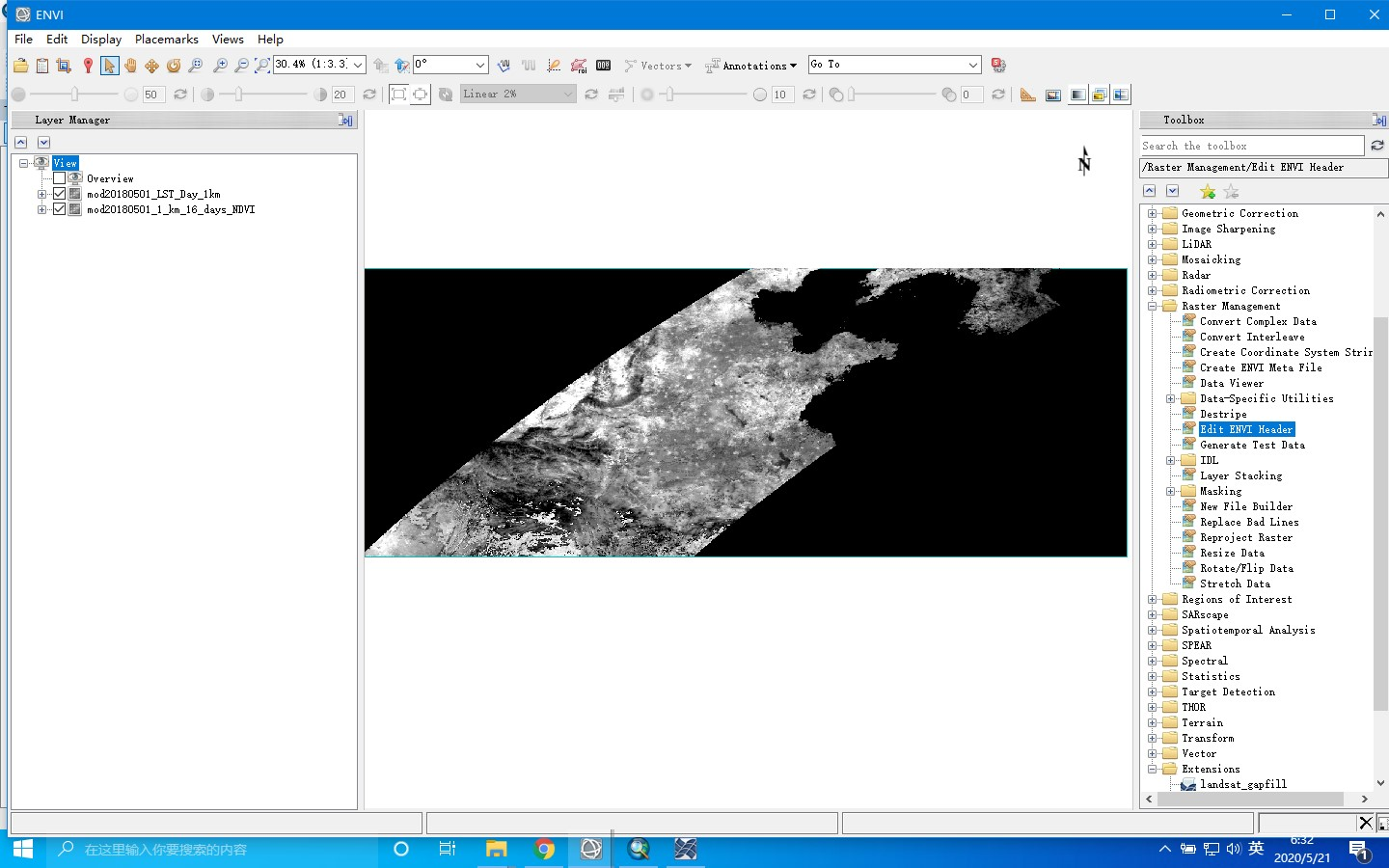Select the Crop tool icon

[x=64, y=66]
